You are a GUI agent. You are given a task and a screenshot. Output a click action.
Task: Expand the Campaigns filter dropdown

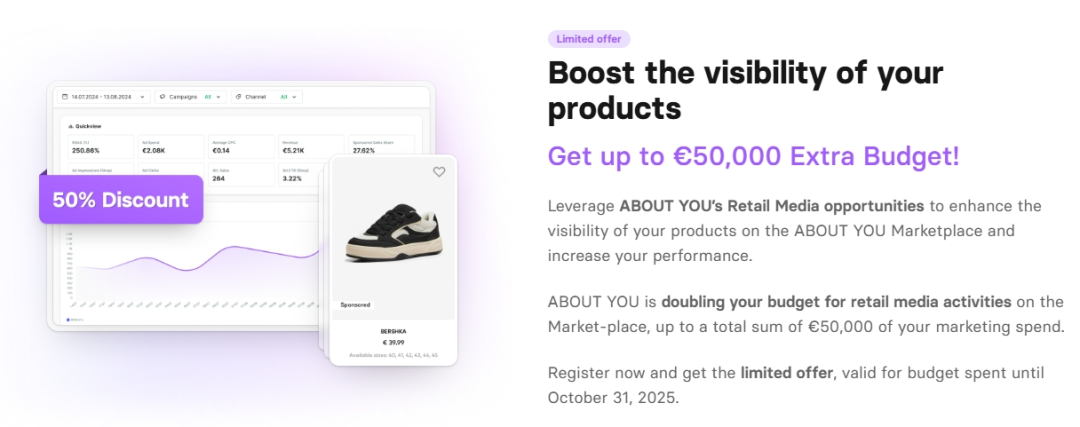[x=219, y=97]
